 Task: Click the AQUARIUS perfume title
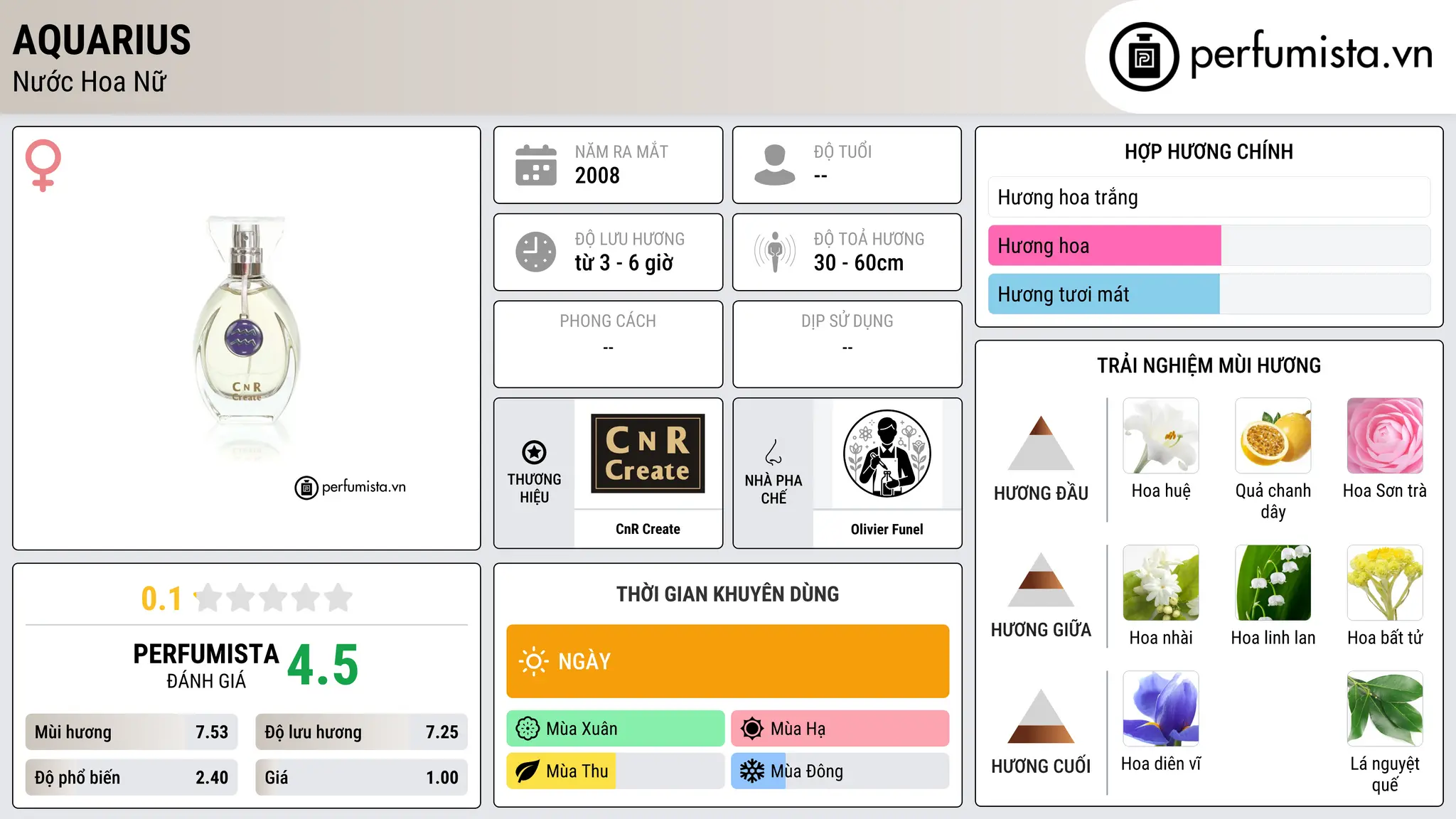(x=102, y=40)
